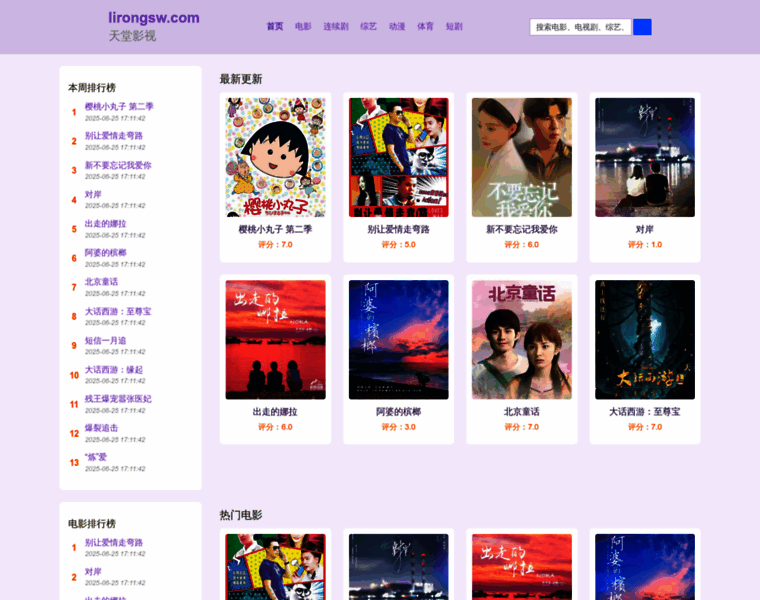Click the 别让爱情走弯路 poster in 热门电影
The height and width of the screenshot is (600, 760).
[275, 567]
